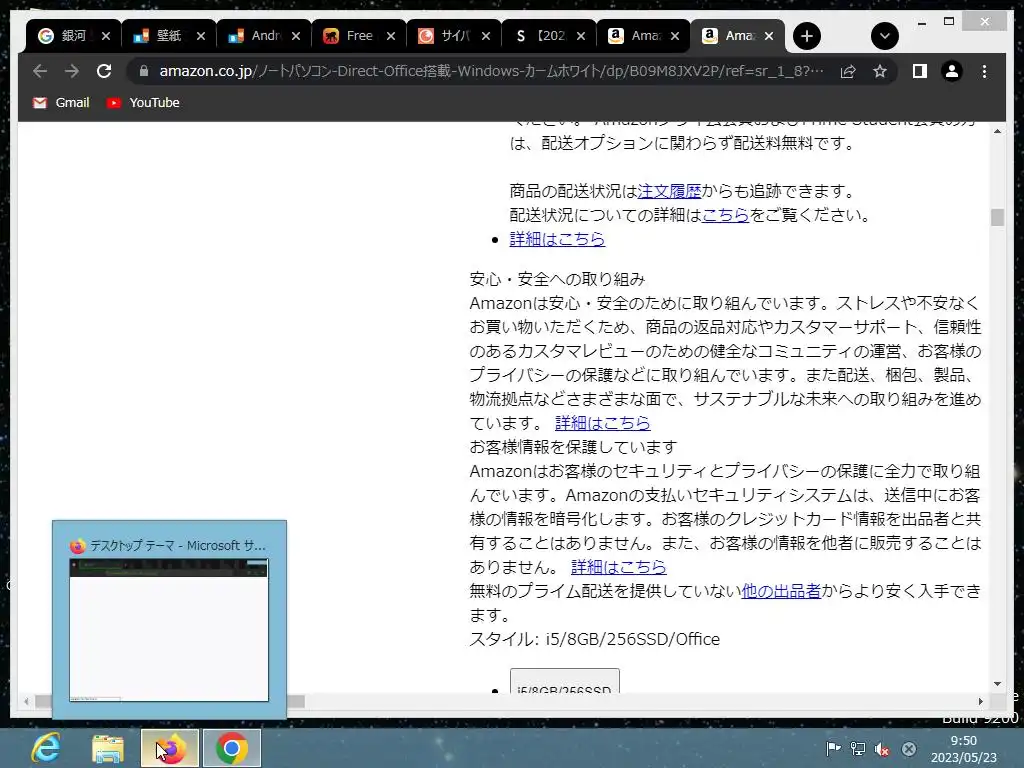Image resolution: width=1024 pixels, height=768 pixels.
Task: Expand the tab search dropdown
Action: tap(885, 36)
